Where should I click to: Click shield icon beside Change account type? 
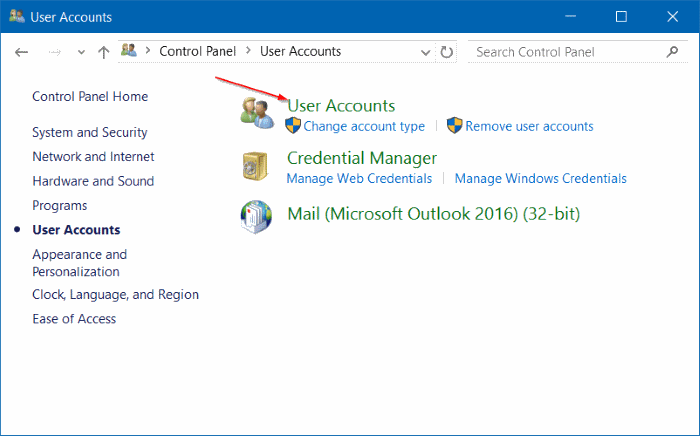(293, 125)
